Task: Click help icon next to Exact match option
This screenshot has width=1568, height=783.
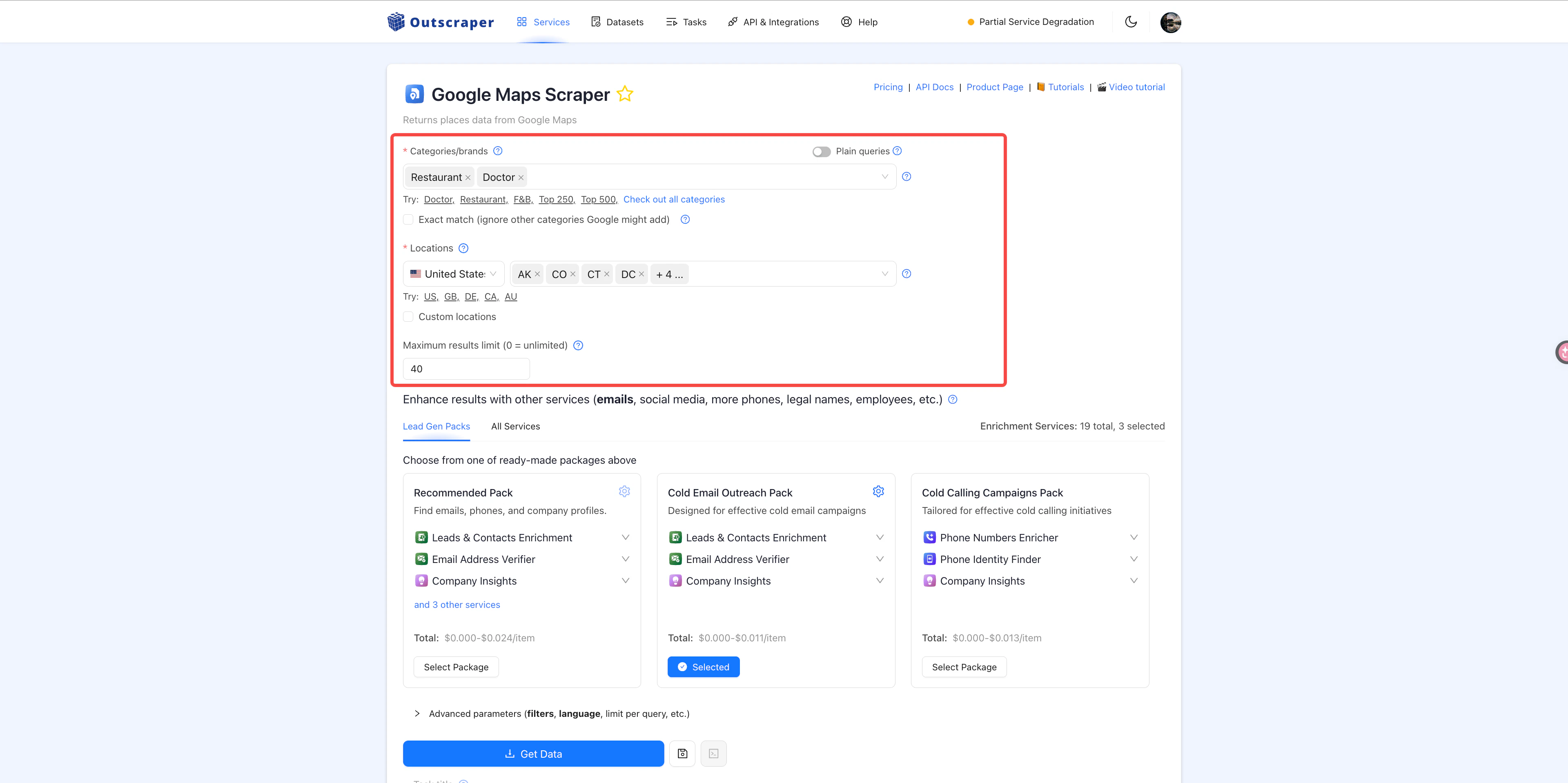Action: 685,220
